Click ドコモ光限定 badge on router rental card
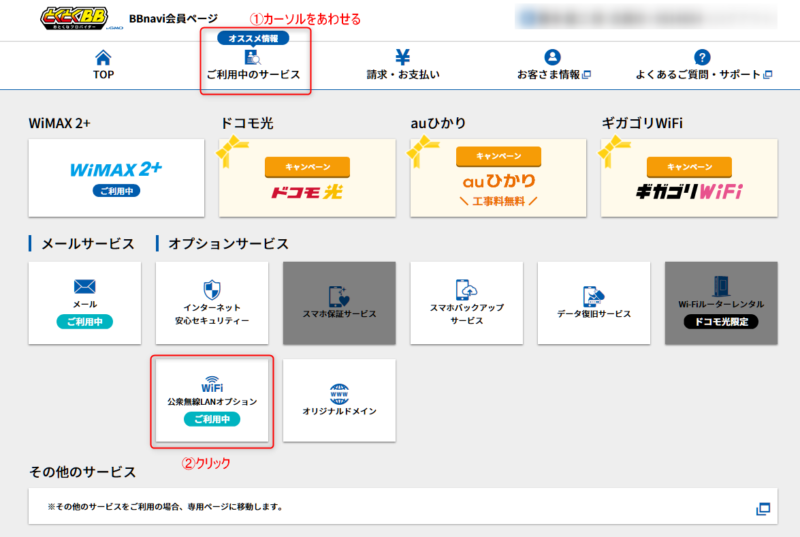Screen dimensions: 800x537 [721, 322]
